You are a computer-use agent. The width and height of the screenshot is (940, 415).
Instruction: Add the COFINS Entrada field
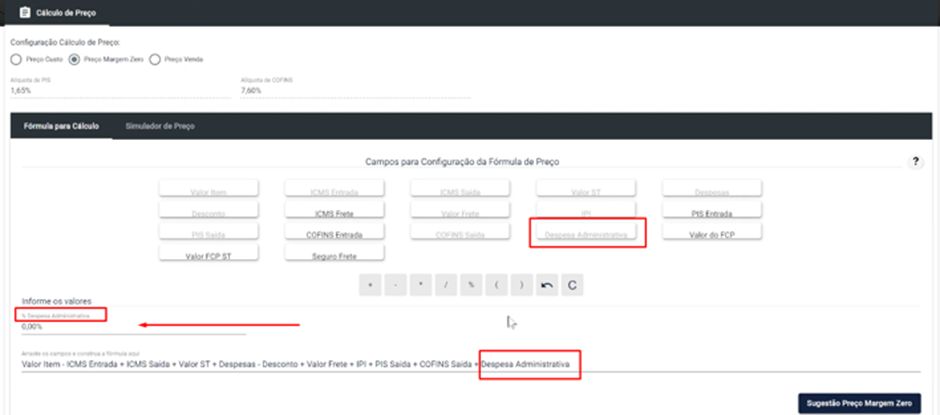(335, 231)
